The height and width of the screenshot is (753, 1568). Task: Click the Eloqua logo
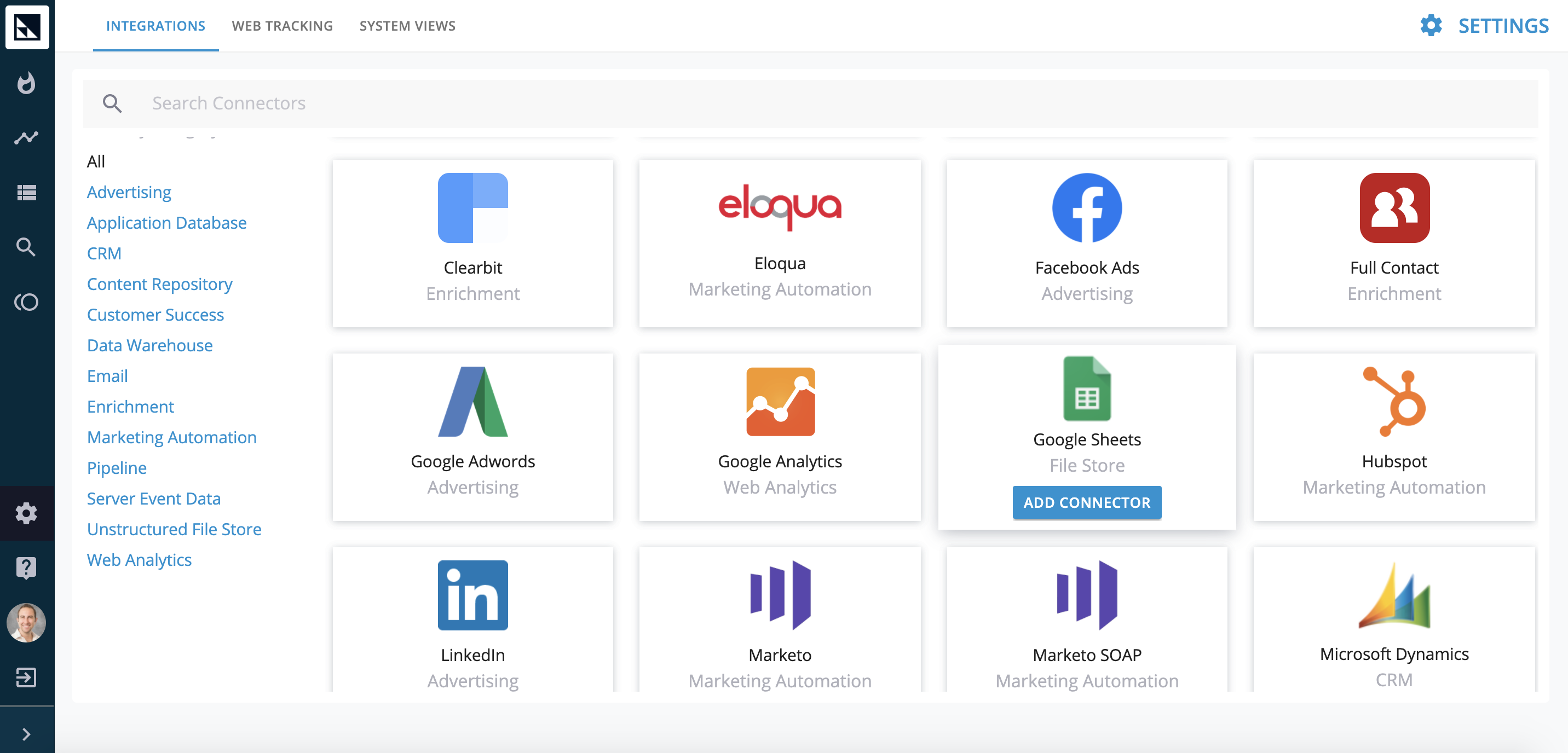click(780, 207)
